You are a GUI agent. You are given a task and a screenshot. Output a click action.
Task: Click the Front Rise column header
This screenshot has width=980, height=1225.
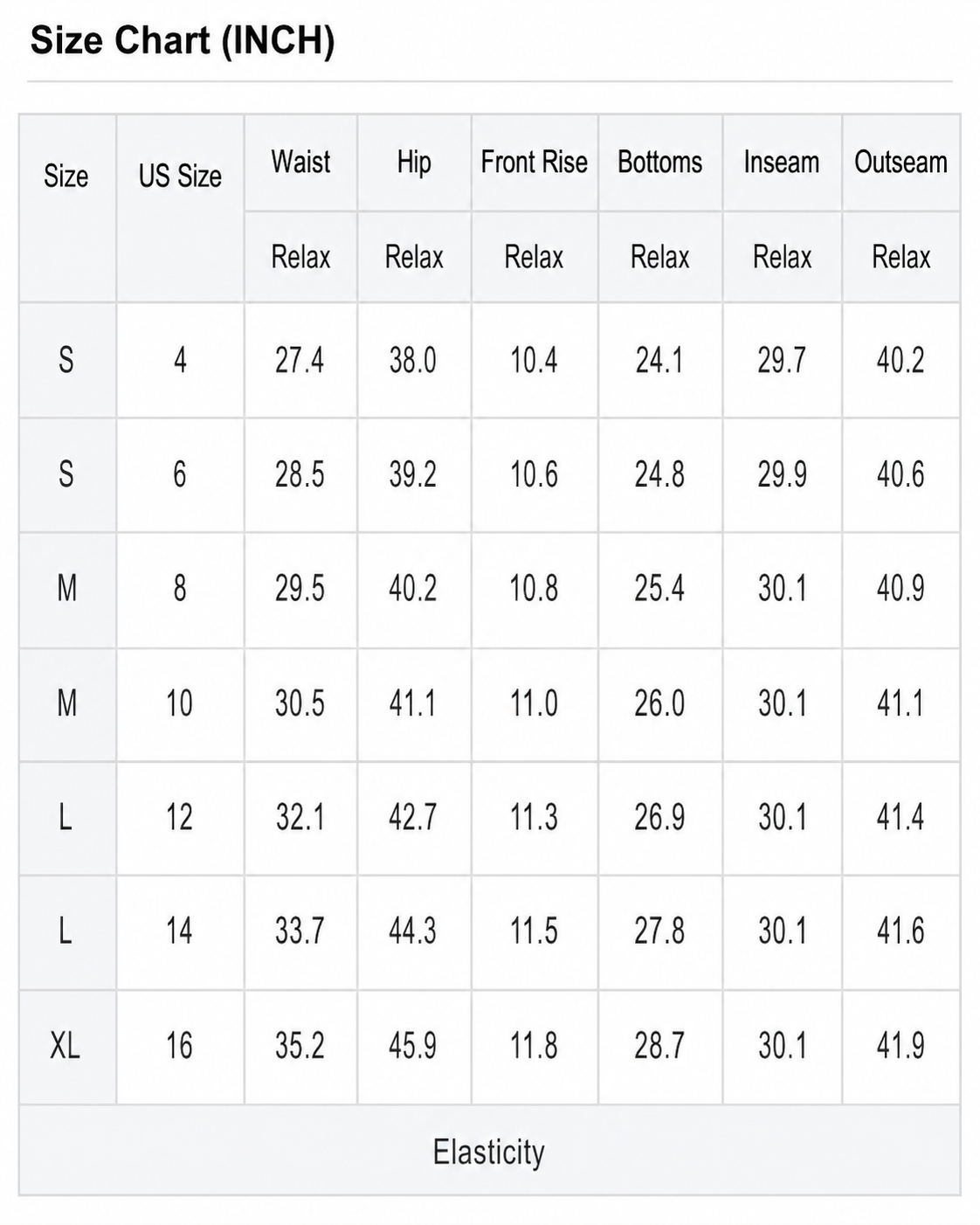534,163
